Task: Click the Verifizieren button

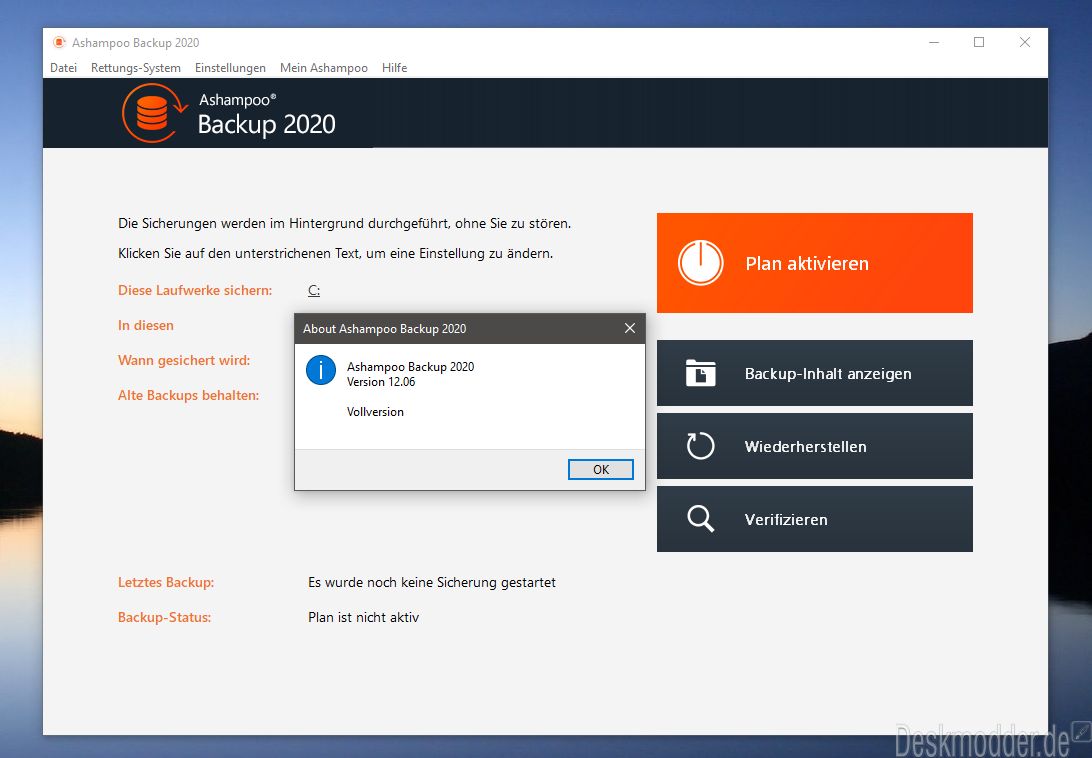Action: click(x=815, y=519)
